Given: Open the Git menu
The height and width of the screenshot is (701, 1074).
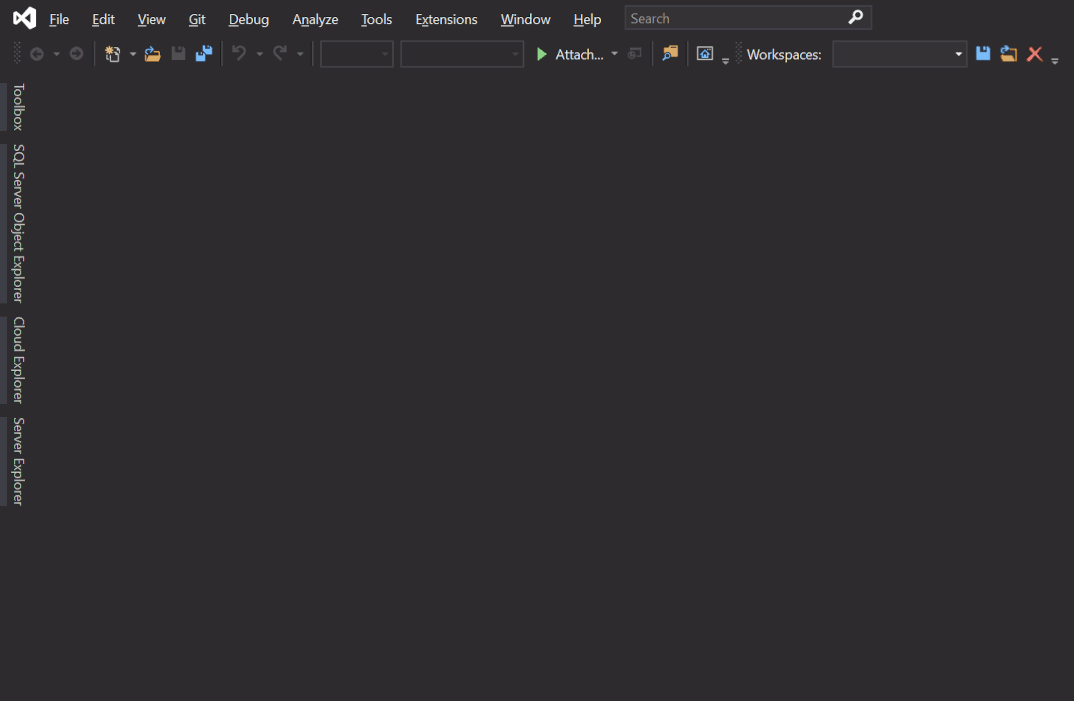Looking at the screenshot, I should [197, 19].
